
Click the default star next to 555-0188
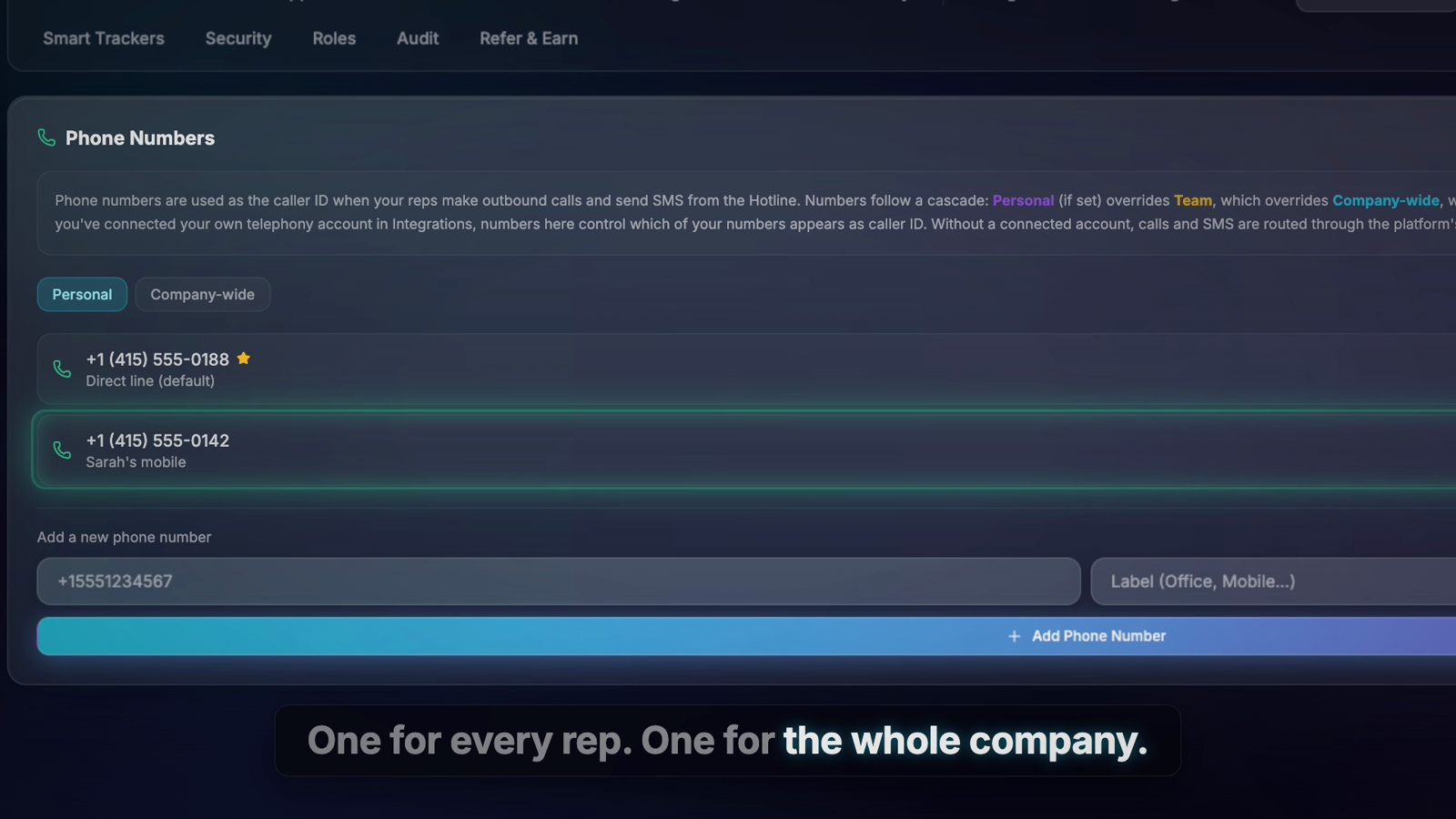tap(244, 358)
